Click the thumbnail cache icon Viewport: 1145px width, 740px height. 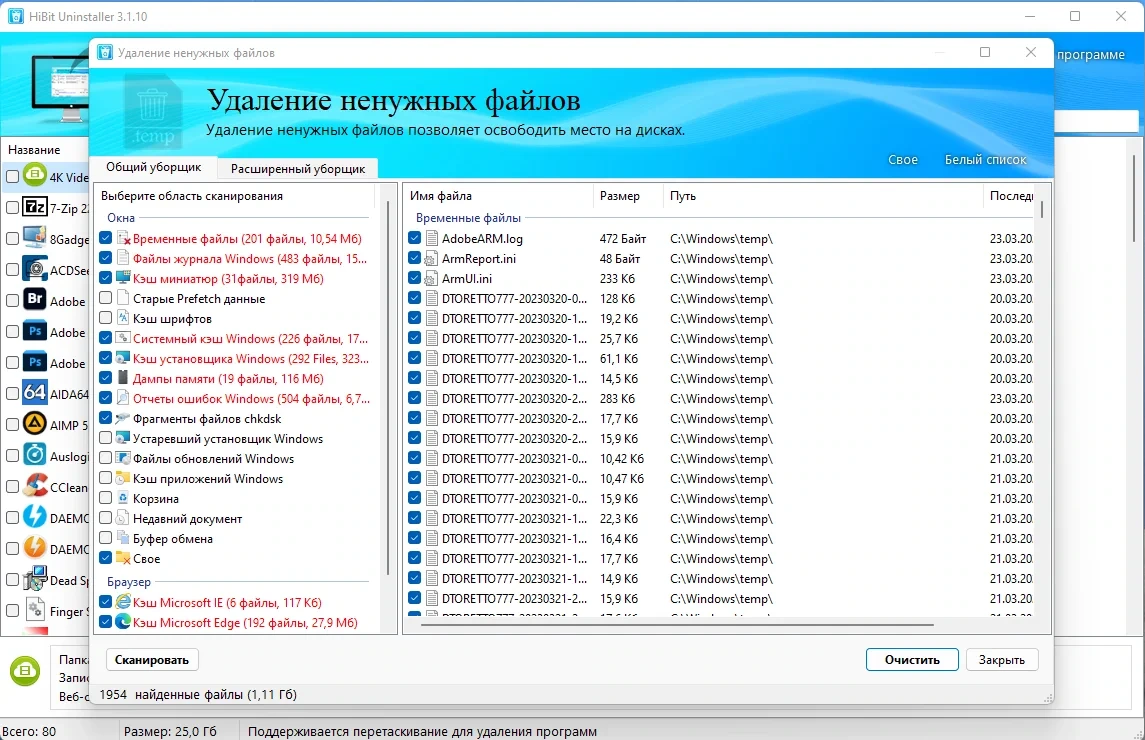[x=123, y=278]
